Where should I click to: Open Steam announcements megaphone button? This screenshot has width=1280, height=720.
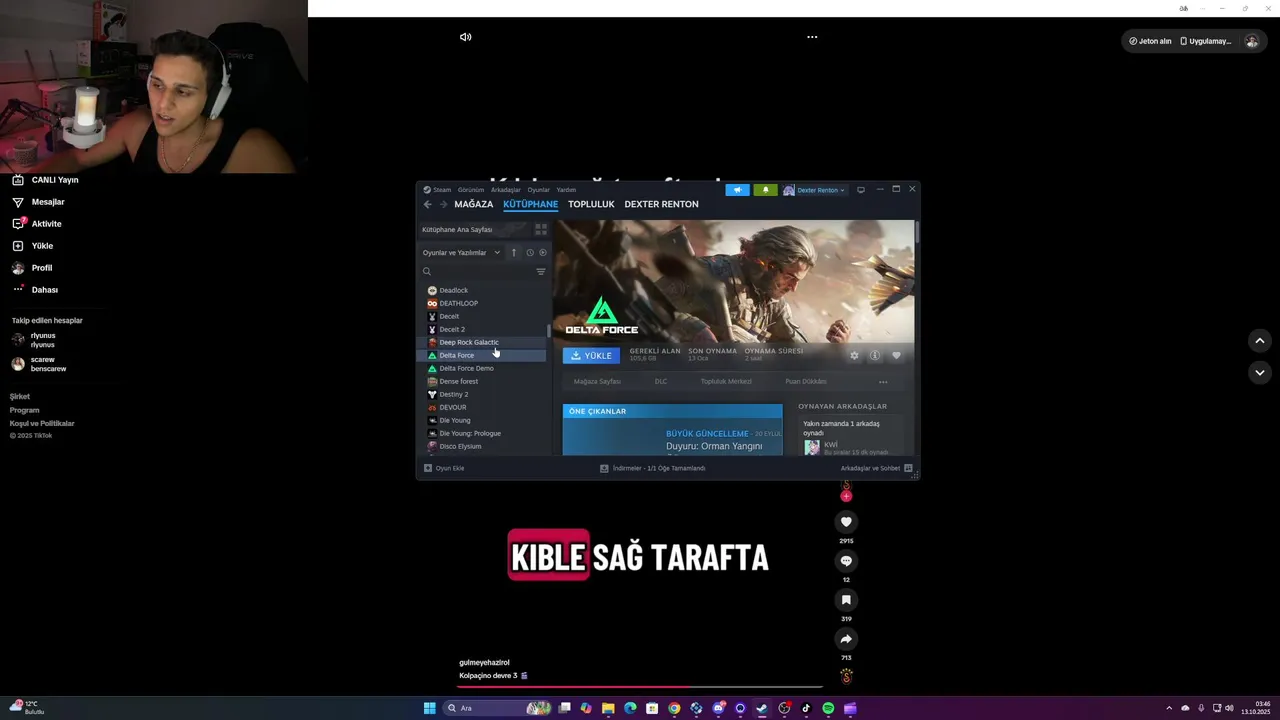(738, 190)
